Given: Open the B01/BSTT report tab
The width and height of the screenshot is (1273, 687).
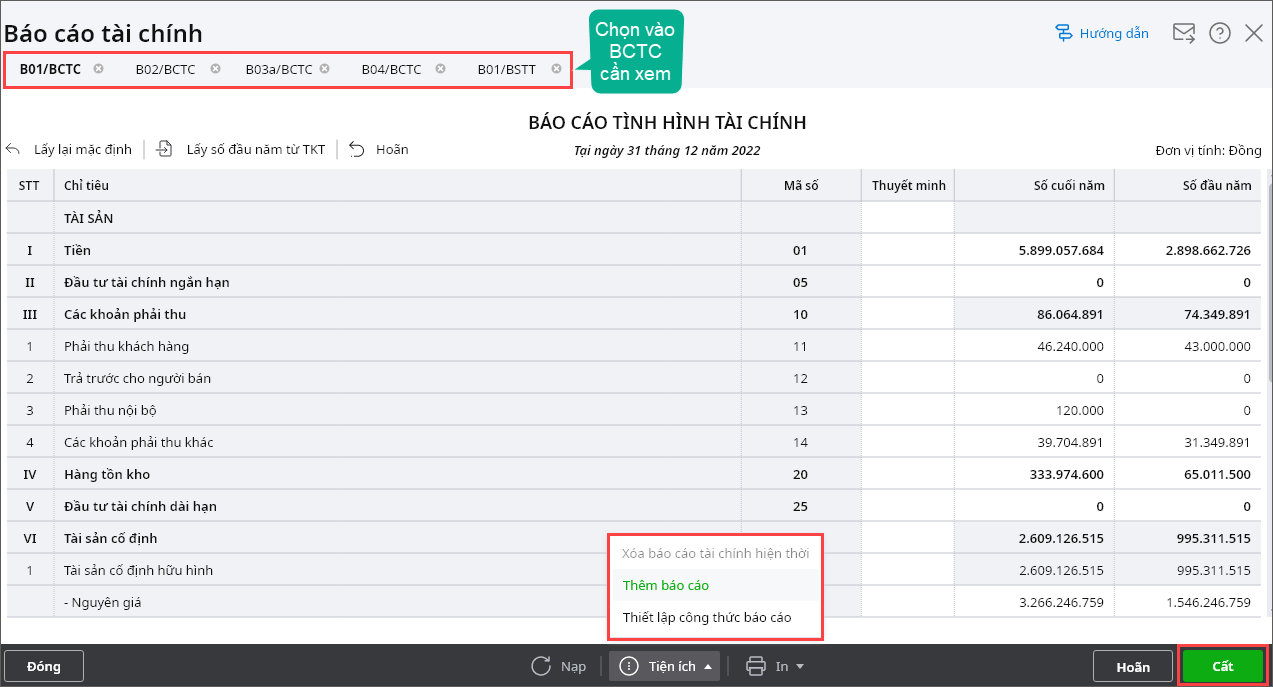Looking at the screenshot, I should 506,69.
